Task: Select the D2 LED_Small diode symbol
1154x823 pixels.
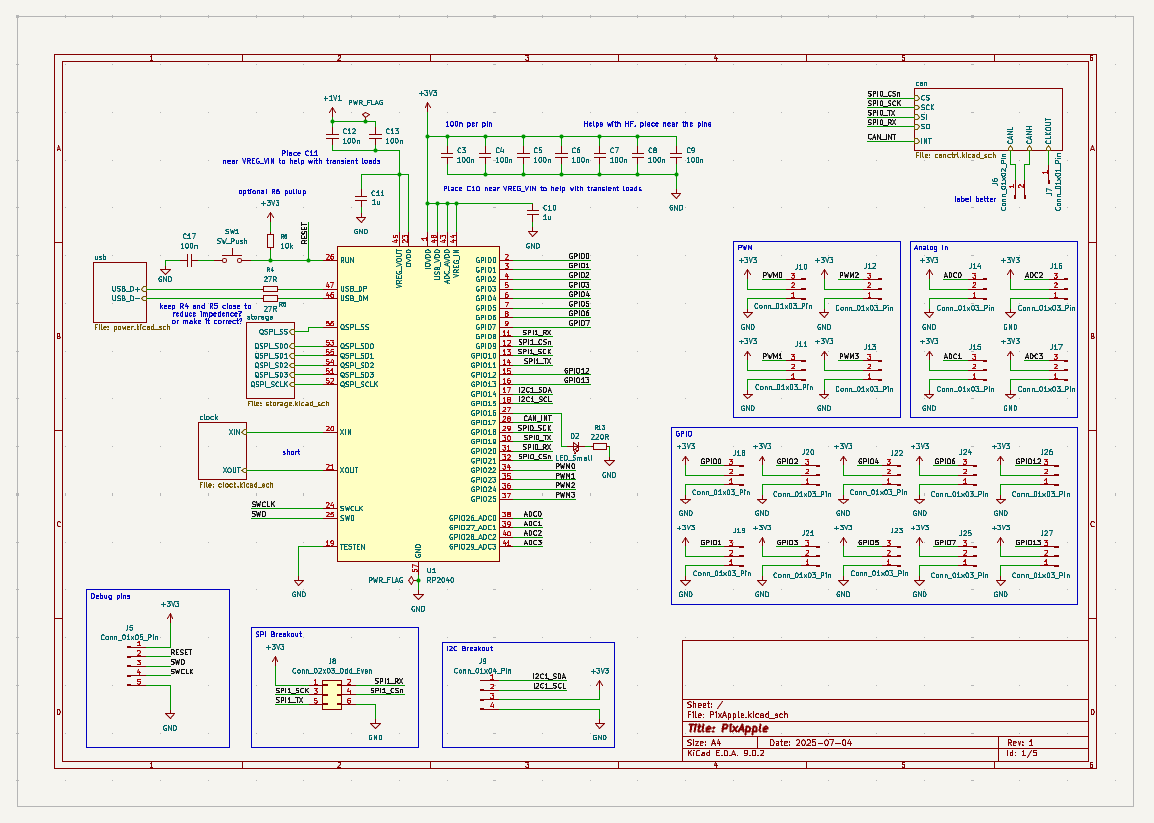Action: (x=575, y=446)
